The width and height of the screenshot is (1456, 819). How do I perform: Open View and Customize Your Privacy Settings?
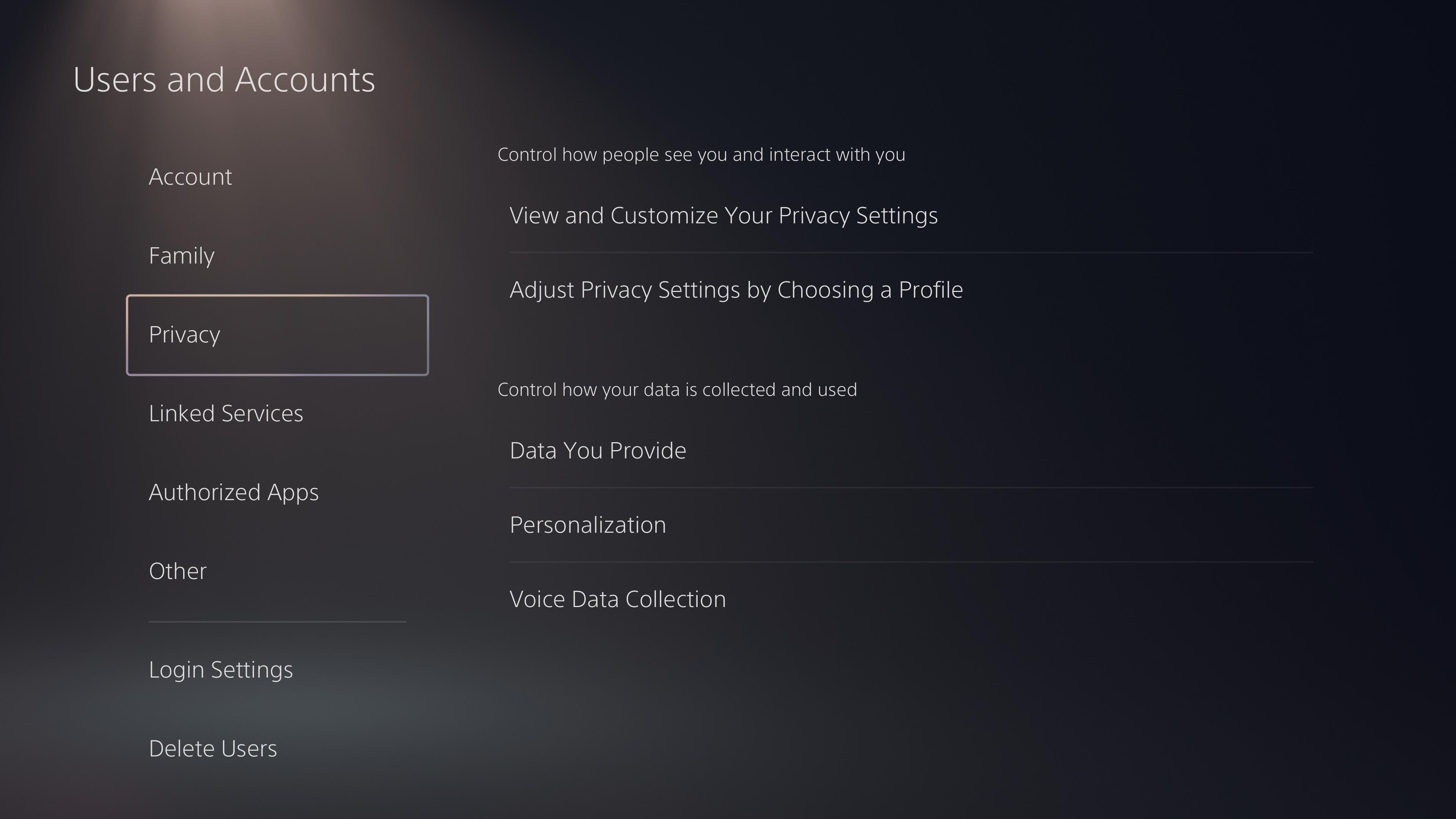(723, 215)
